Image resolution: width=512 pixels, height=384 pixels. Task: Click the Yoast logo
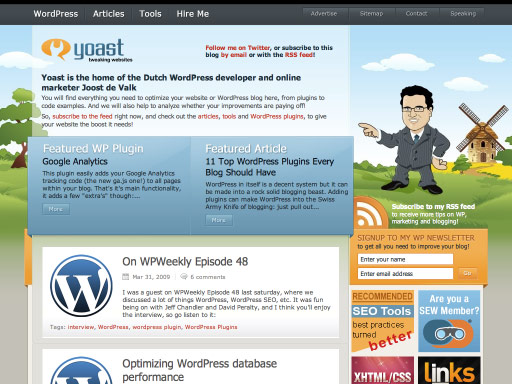[87, 50]
